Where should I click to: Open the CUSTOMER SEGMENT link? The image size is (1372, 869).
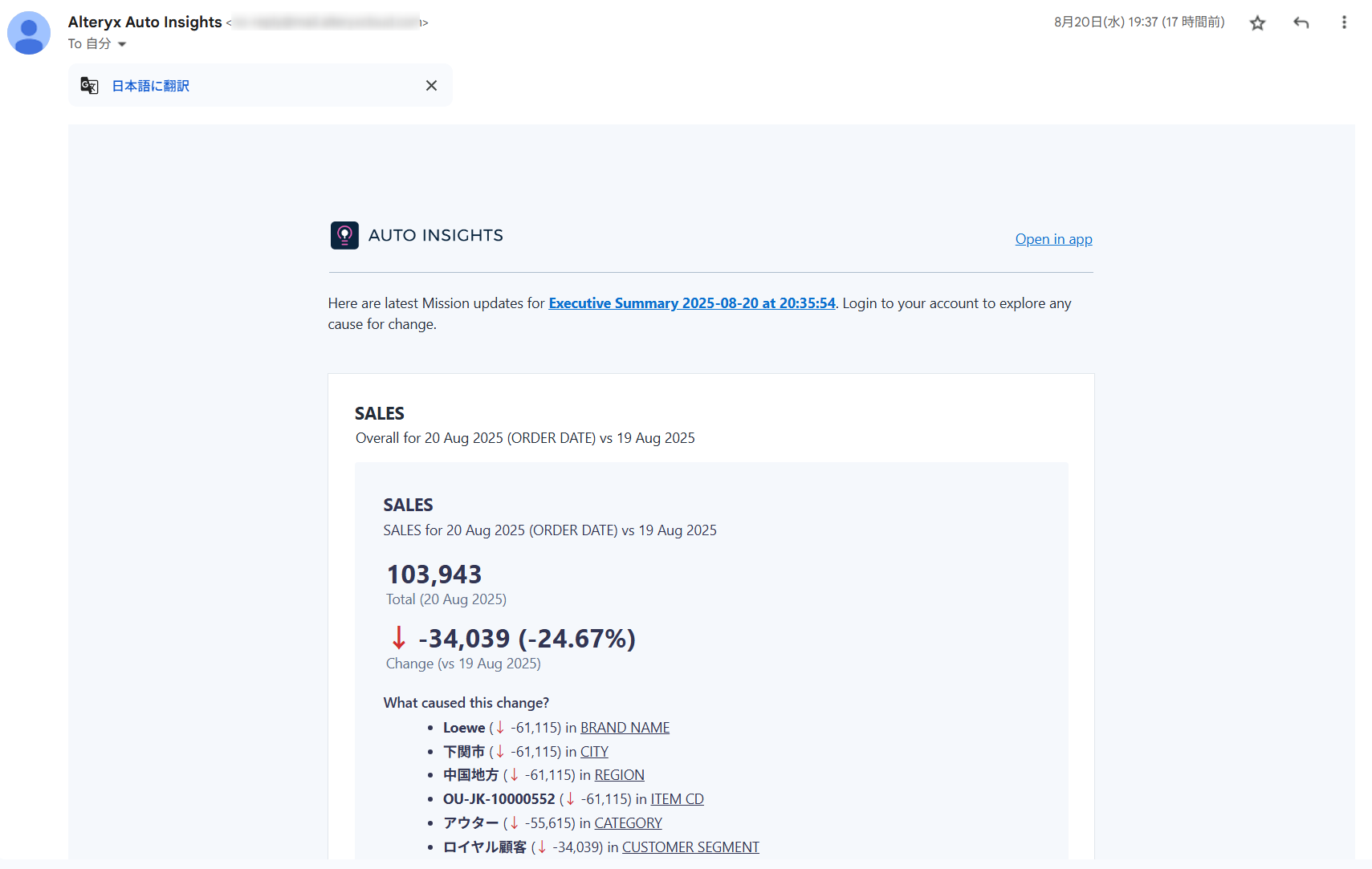point(690,847)
